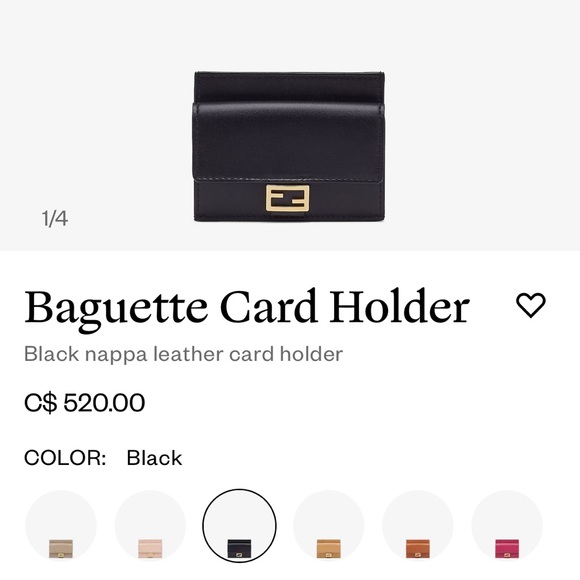This screenshot has height=580, width=580.
Task: Click the COLOR: label
Action: 65,458
